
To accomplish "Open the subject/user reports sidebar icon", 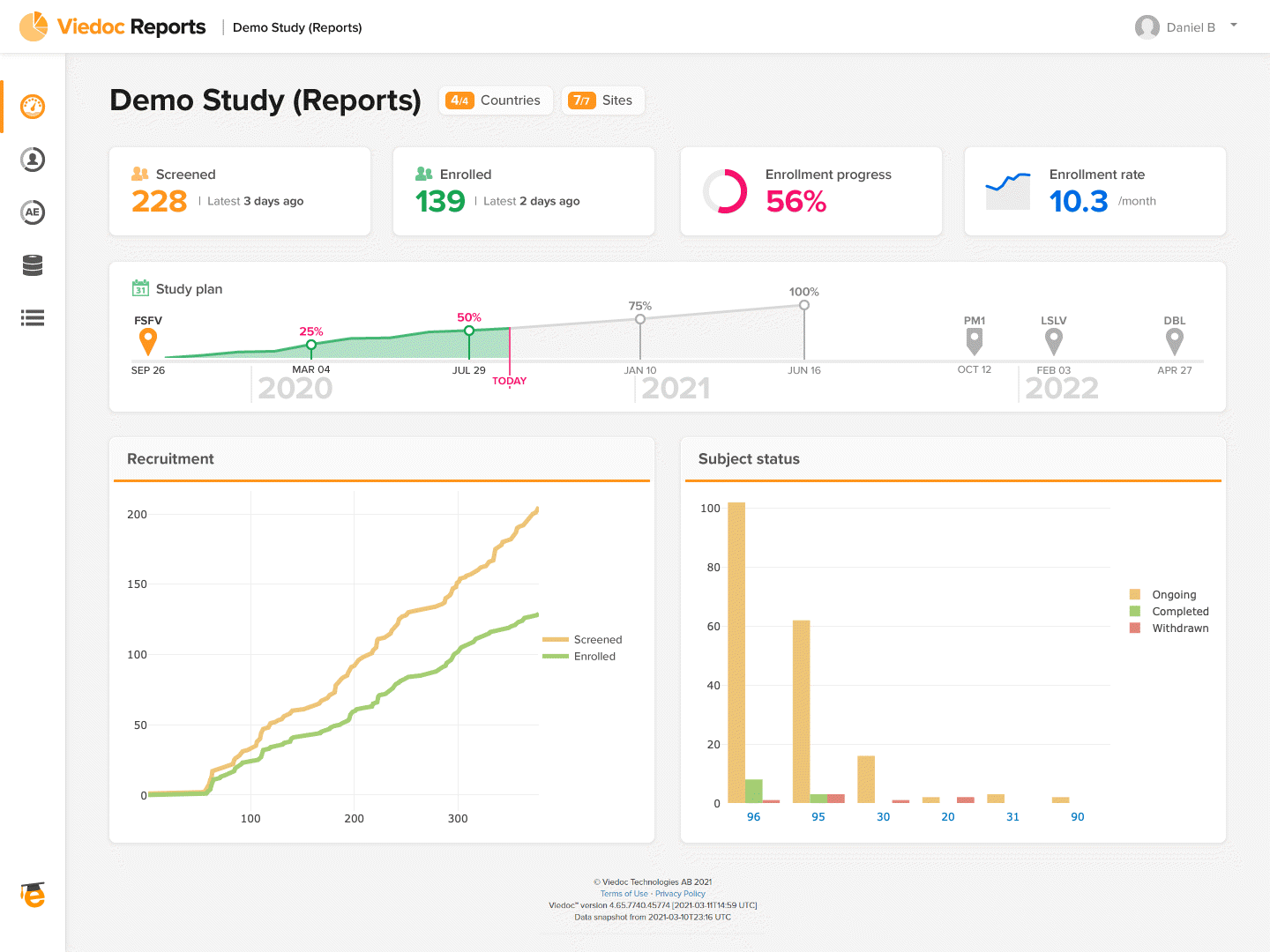I will pos(33,160).
